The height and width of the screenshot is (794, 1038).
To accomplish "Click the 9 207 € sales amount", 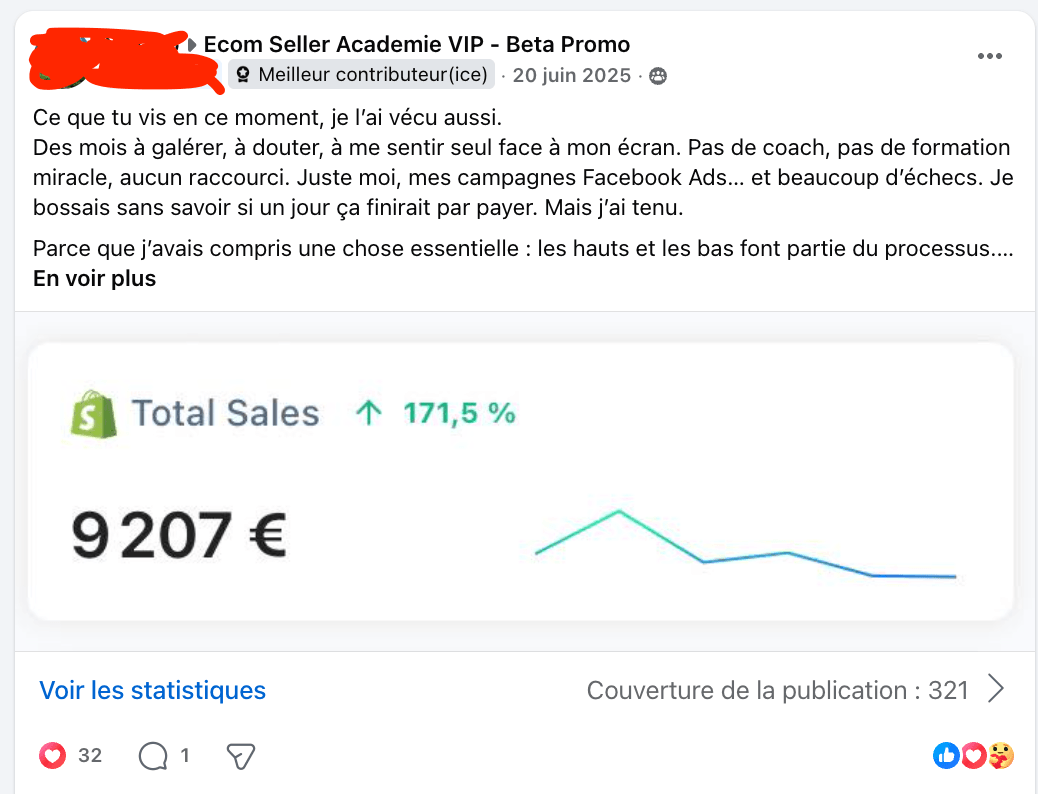I will 179,535.
